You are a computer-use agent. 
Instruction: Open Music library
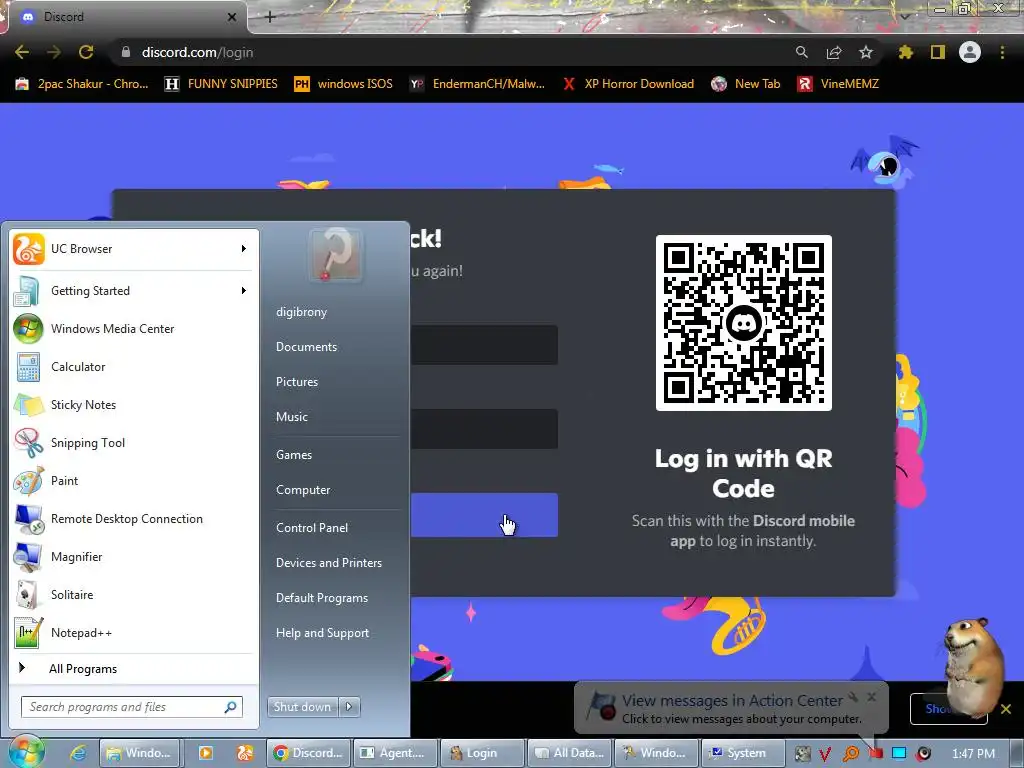(291, 417)
